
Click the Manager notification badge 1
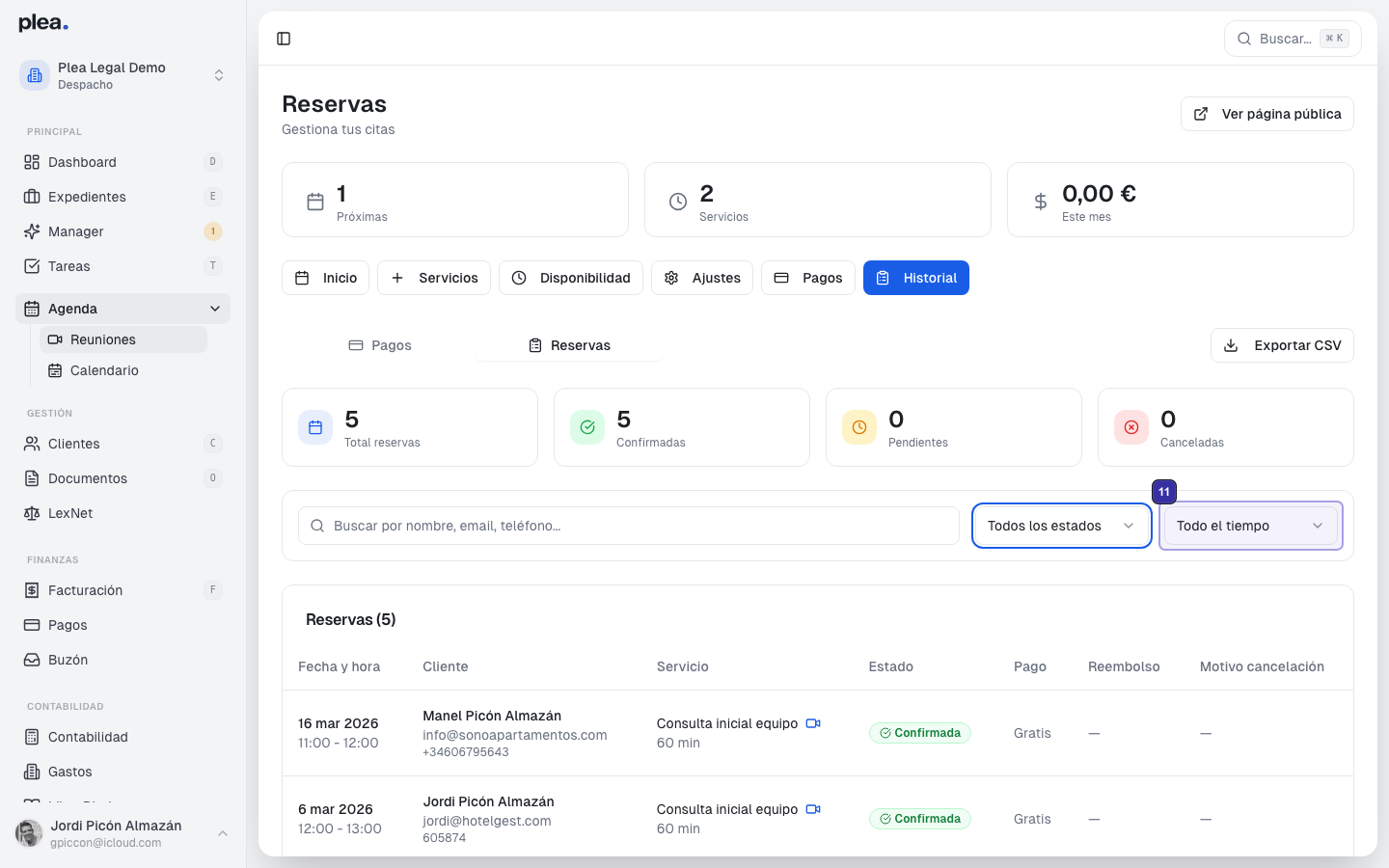click(x=213, y=231)
